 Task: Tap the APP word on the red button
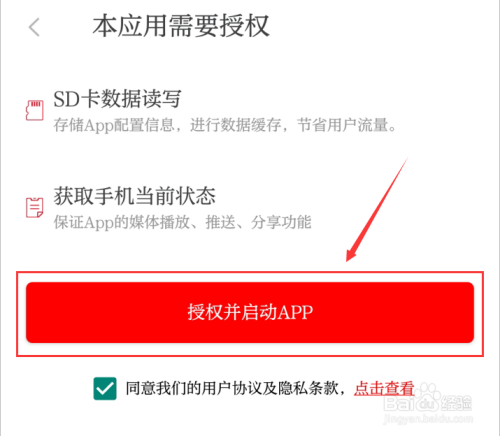click(x=295, y=312)
